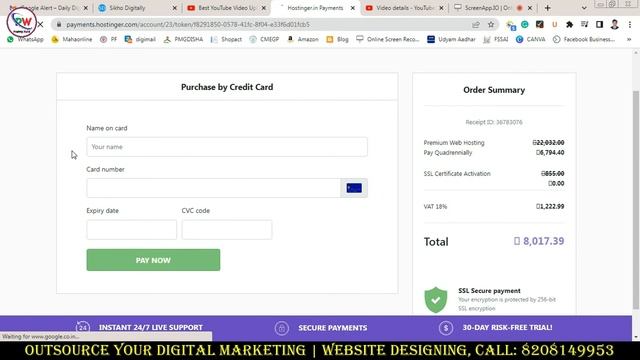Screen dimensions: 640x360
Task: Open the CMEGP bookmark
Action: (x=264, y=39)
